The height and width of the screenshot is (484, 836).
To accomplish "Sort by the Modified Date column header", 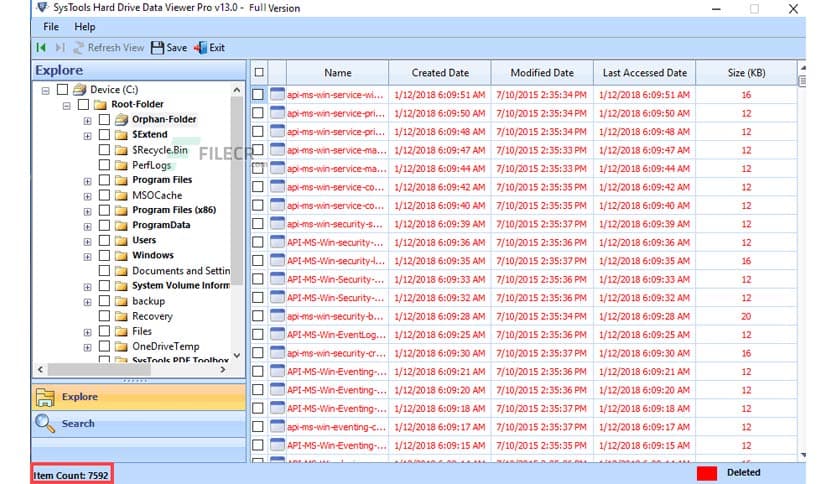I will click(x=542, y=72).
